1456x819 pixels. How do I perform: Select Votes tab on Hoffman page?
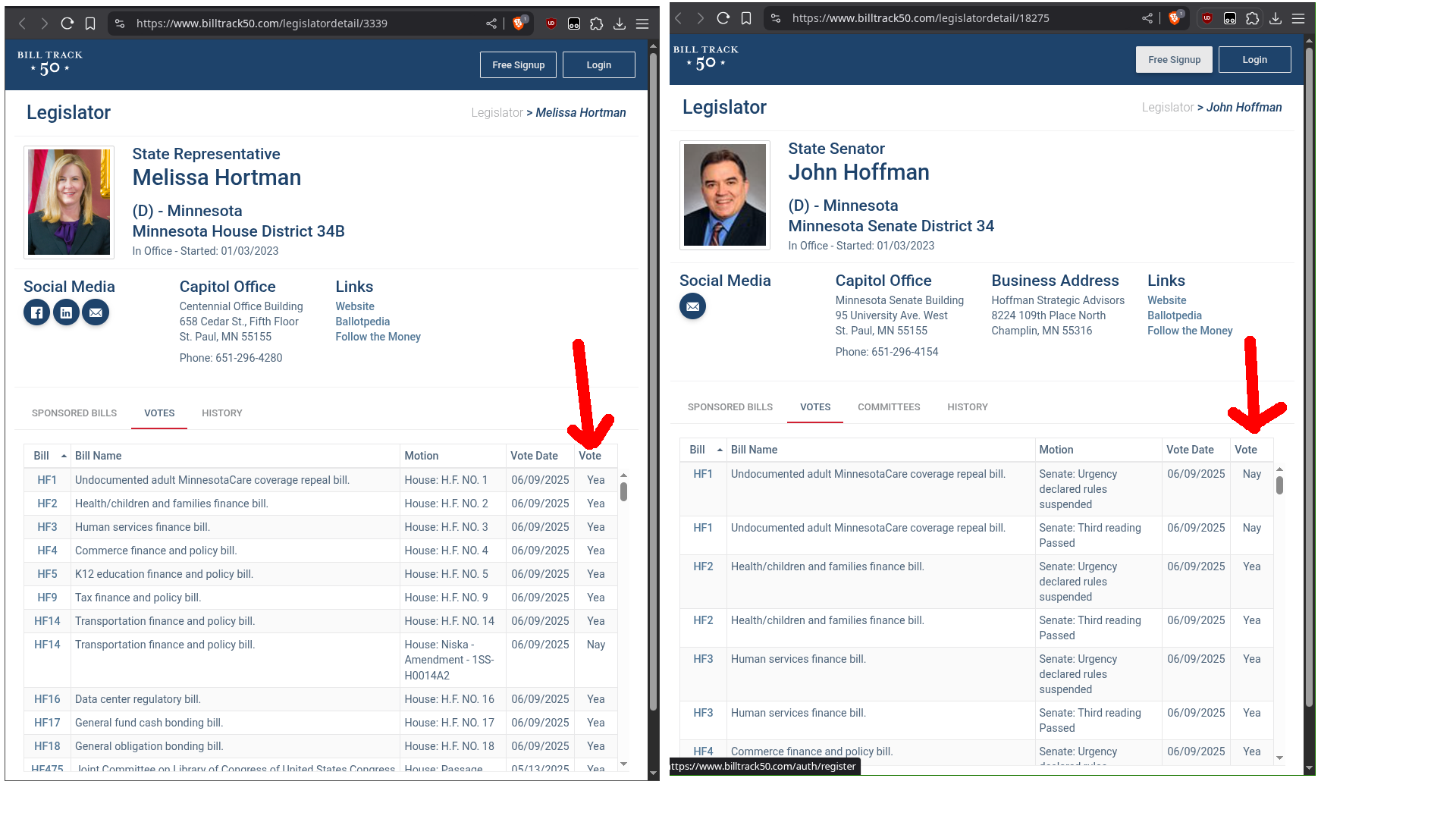pos(815,407)
